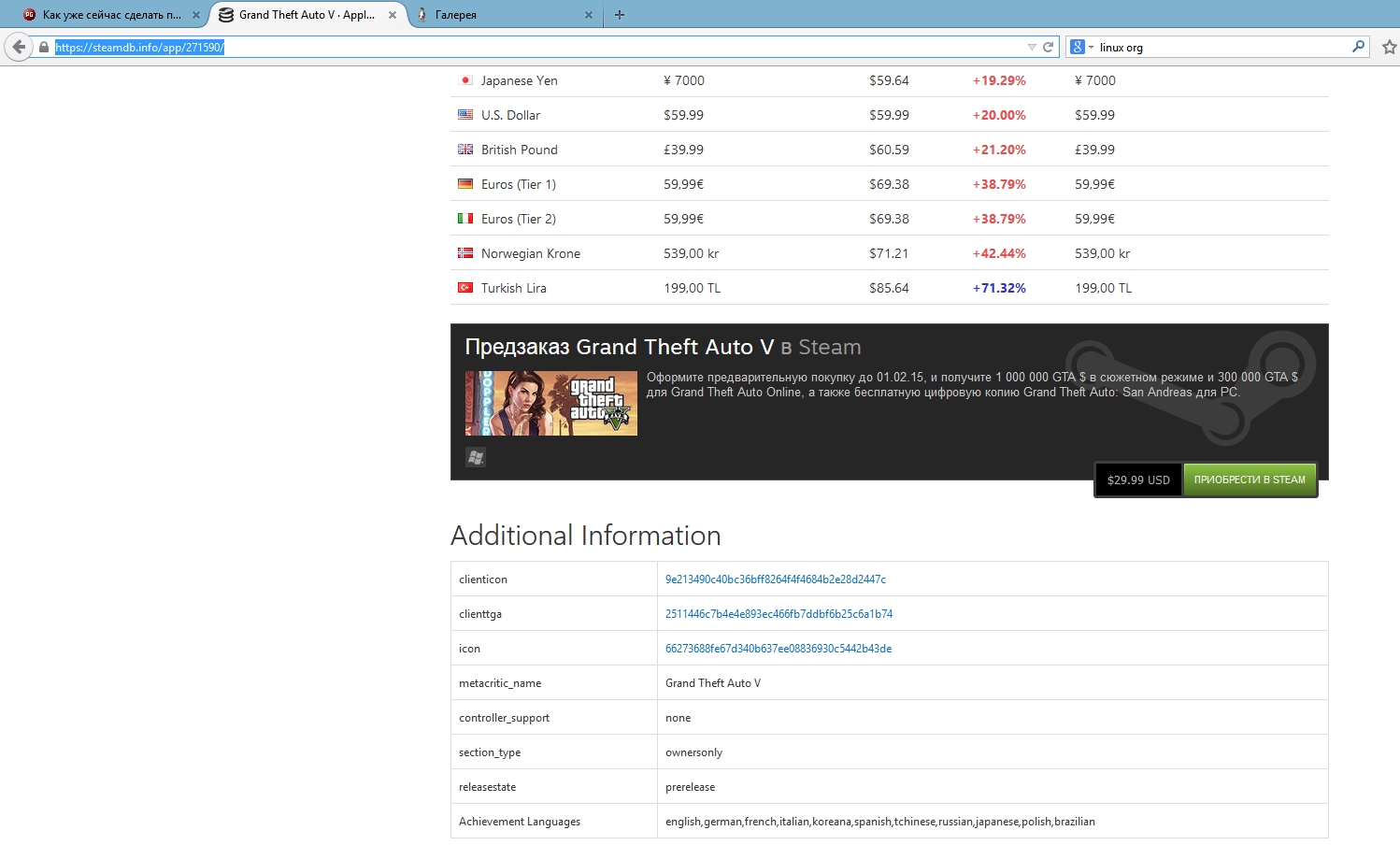Screen dimensions: 1400x859
Task: Open a new tab with plus button
Action: coord(619,14)
